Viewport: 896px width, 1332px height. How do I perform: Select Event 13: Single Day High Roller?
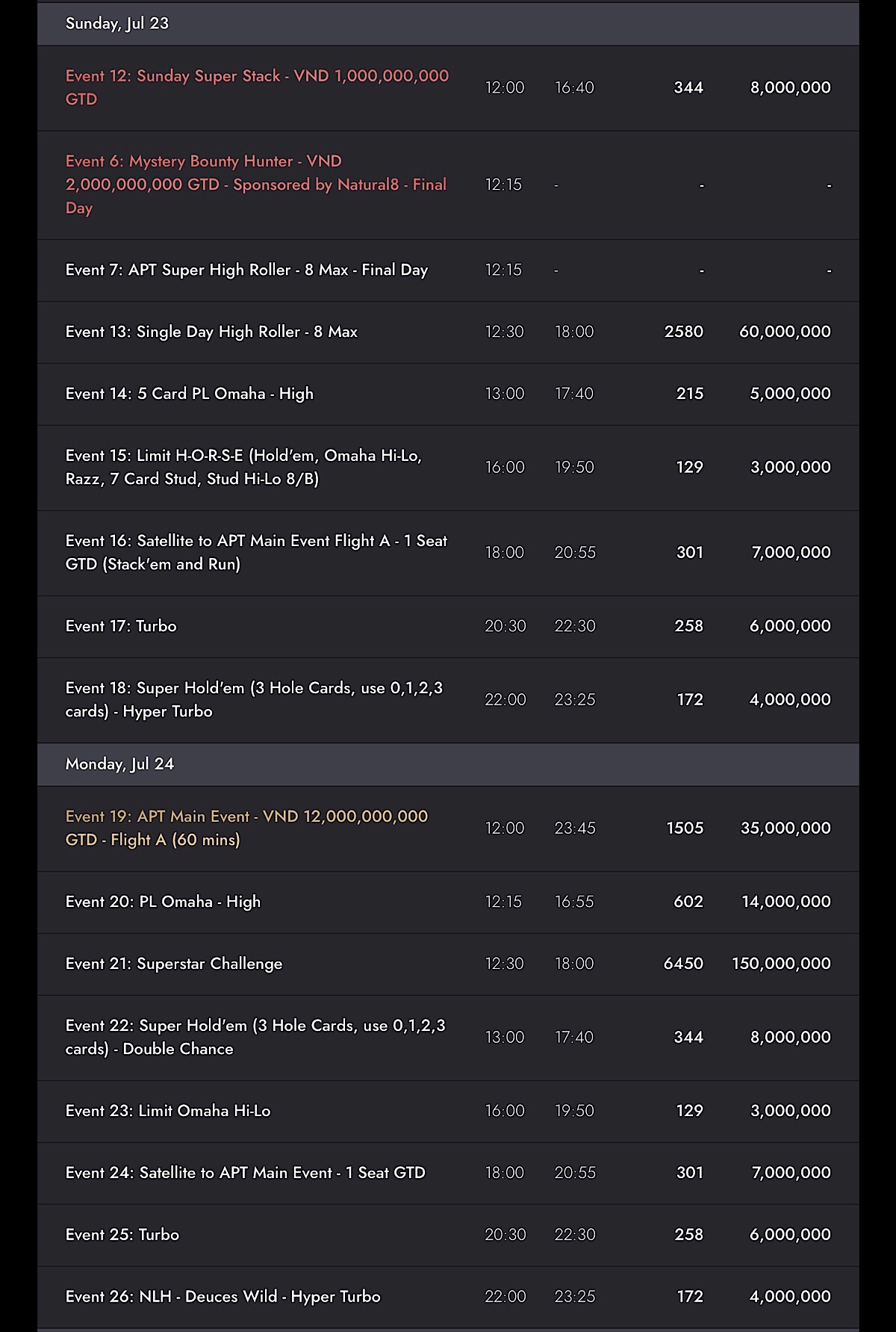211,332
